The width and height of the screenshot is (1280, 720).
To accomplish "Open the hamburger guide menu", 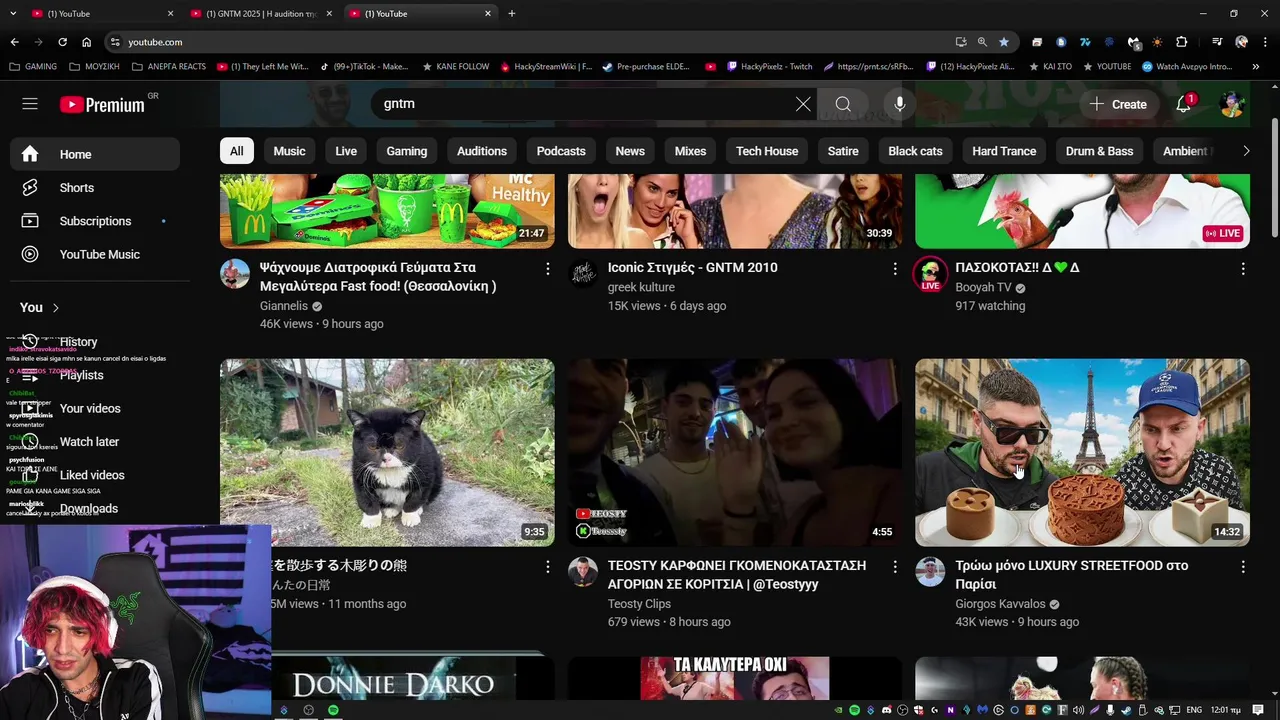I will (x=30, y=104).
